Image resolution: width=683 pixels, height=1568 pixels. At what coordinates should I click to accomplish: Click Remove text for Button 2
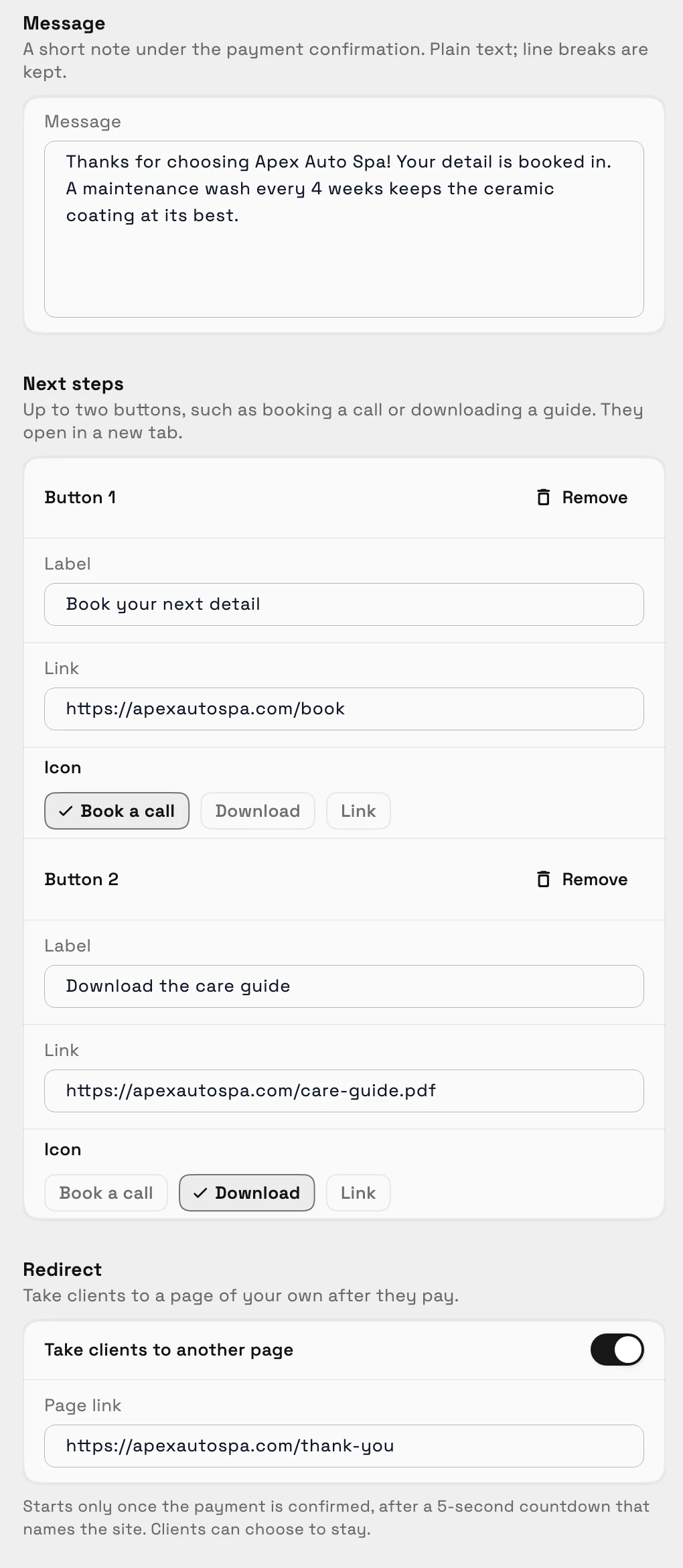[x=595, y=879]
